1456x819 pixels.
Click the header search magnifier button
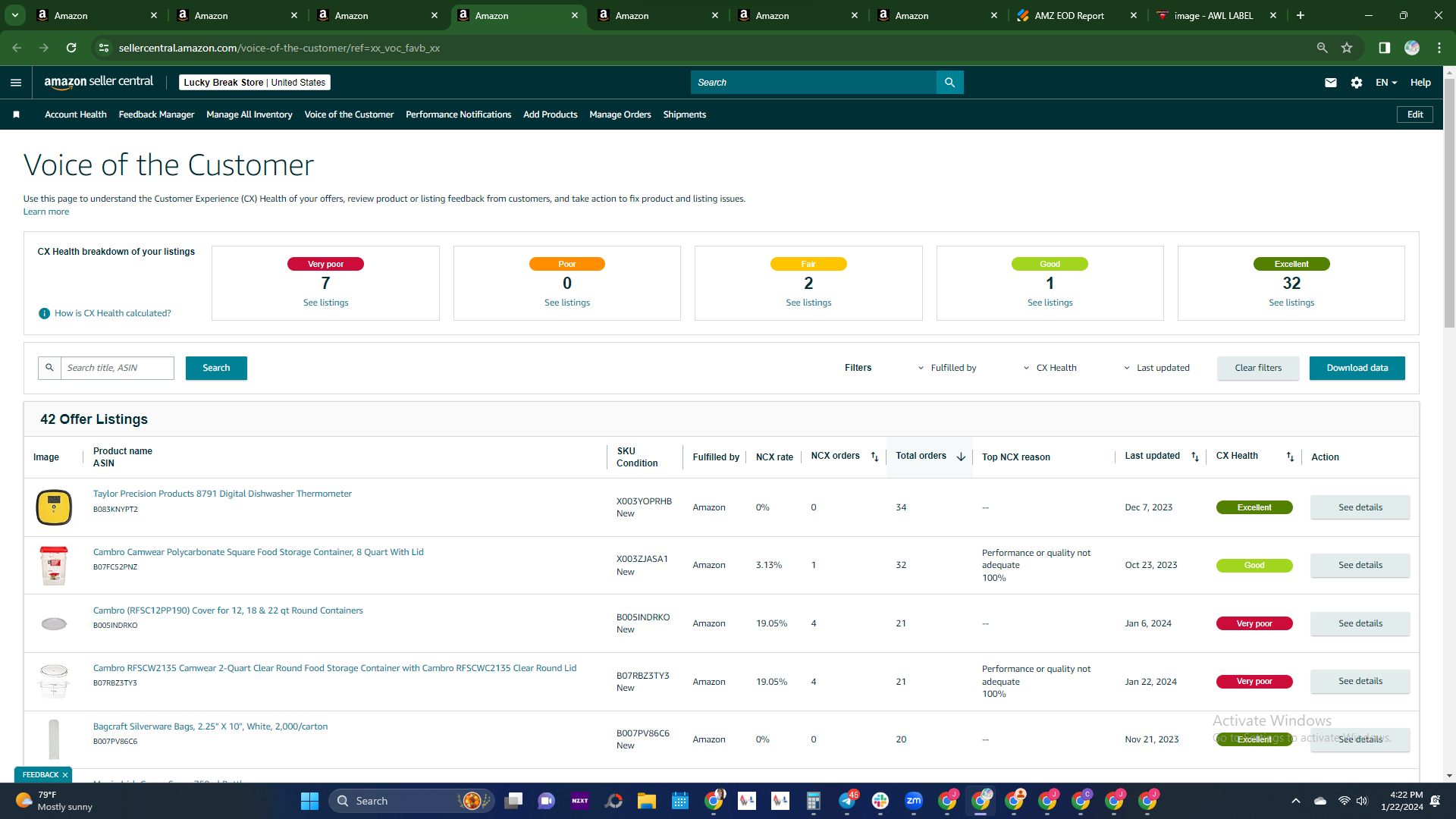click(949, 83)
